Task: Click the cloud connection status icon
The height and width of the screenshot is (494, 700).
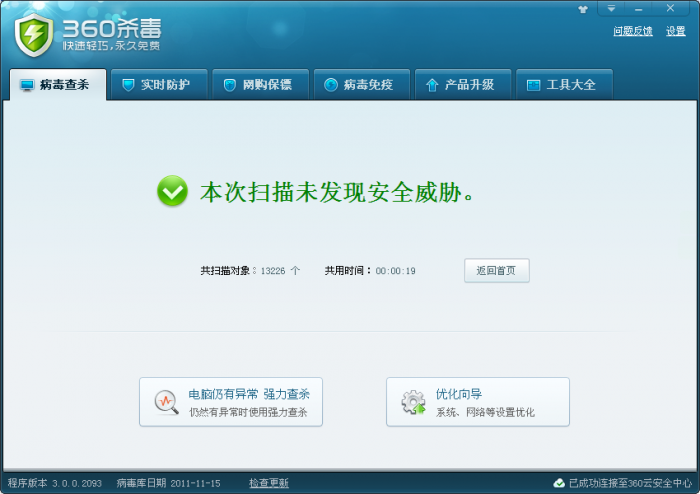Action: 559,483
